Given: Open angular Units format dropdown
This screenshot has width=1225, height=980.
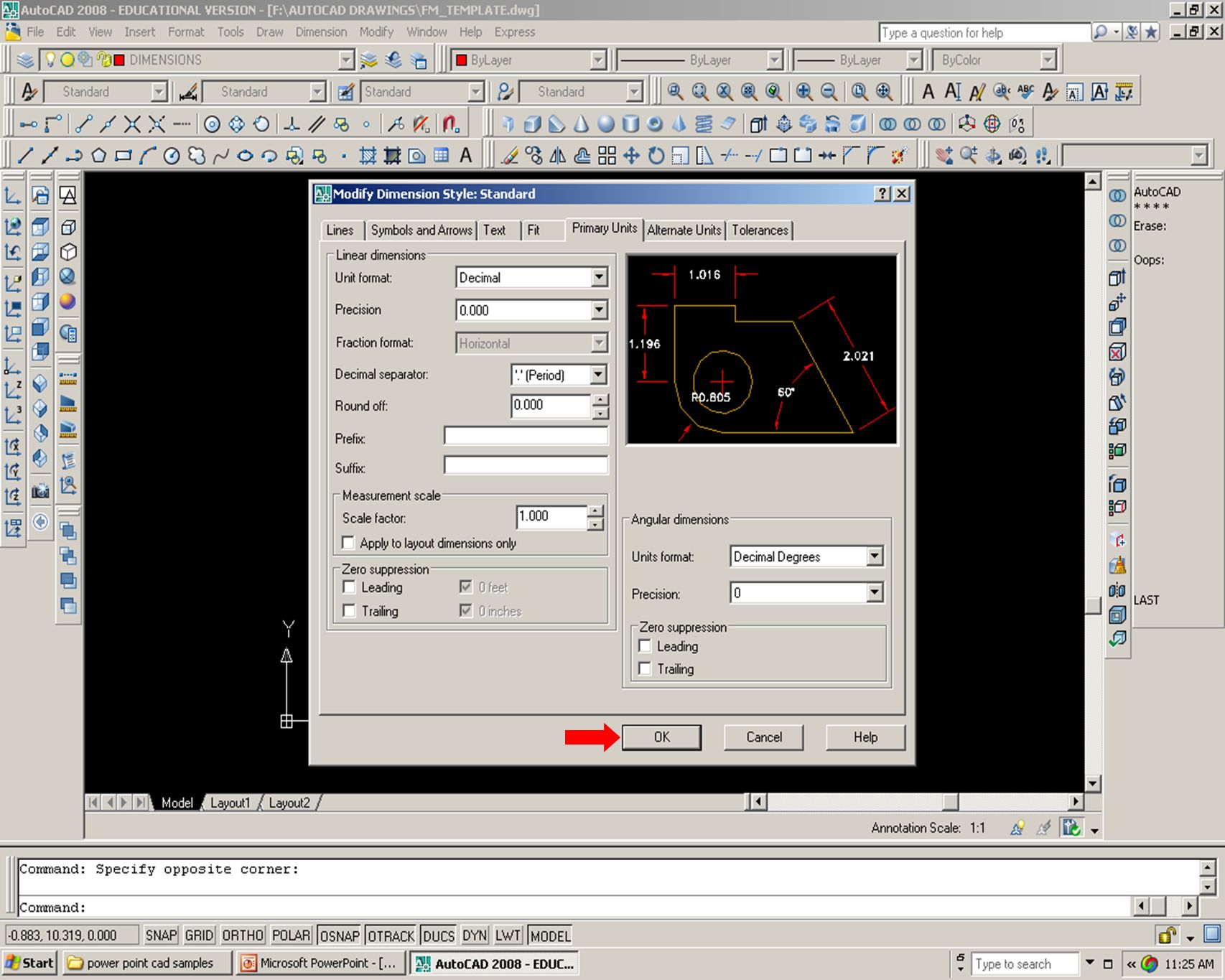Looking at the screenshot, I should pos(874,556).
